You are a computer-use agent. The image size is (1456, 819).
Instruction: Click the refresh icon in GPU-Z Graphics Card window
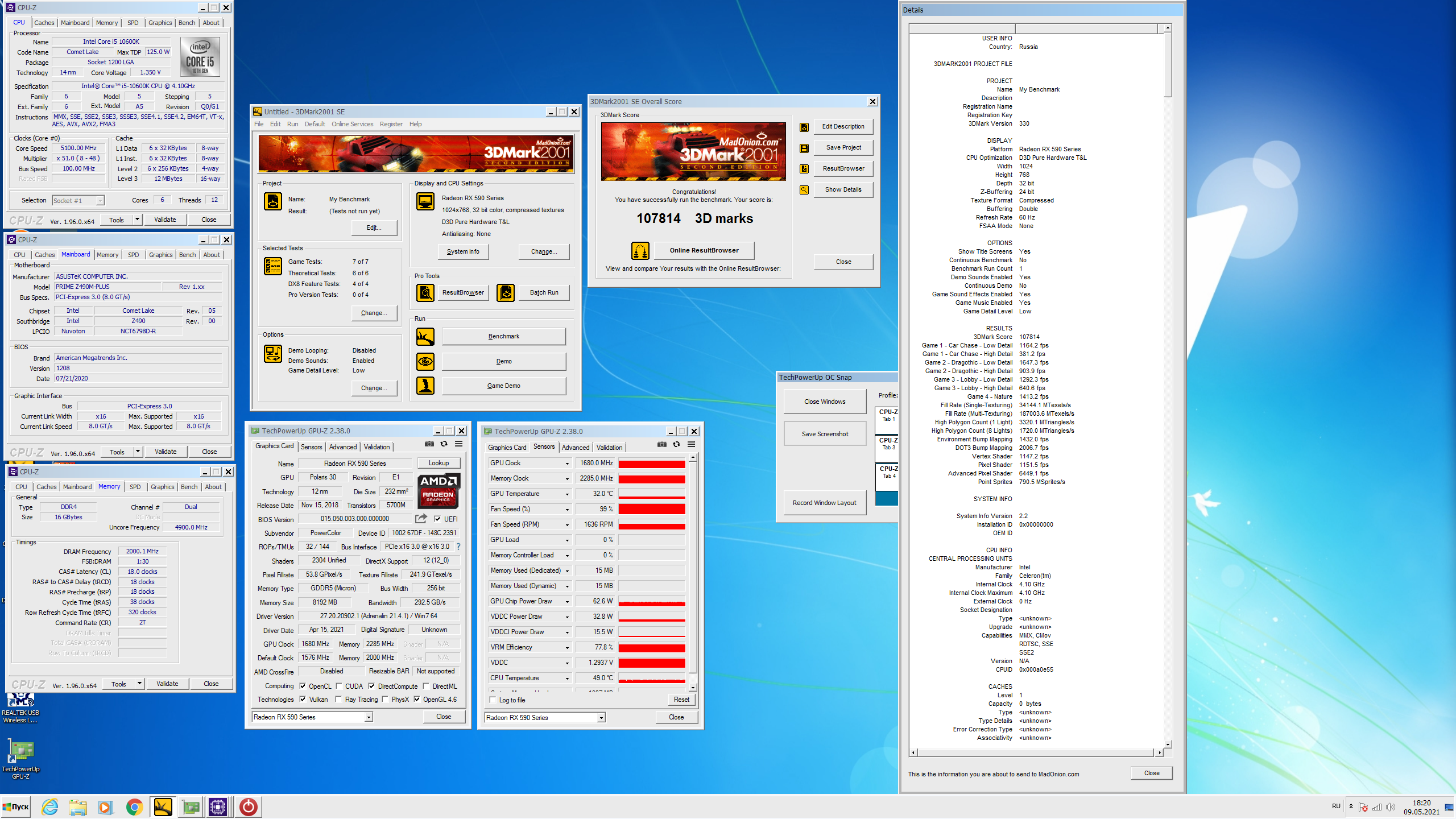pos(444,444)
